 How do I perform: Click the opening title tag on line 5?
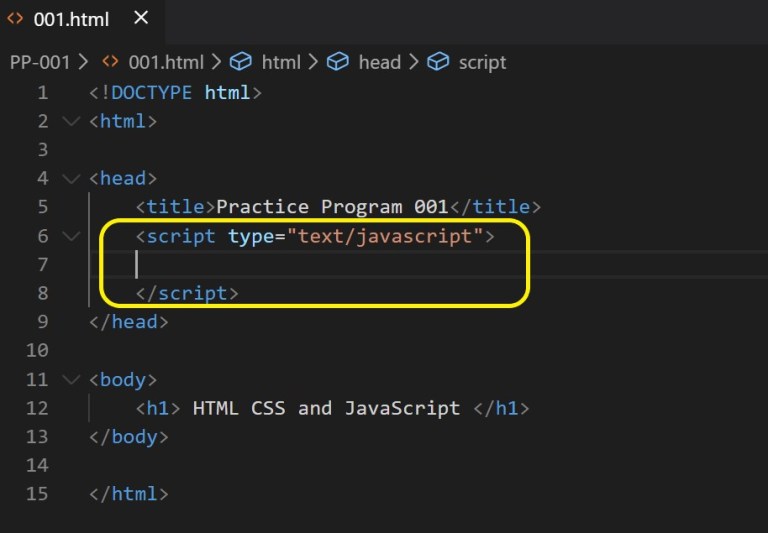pyautogui.click(x=175, y=207)
